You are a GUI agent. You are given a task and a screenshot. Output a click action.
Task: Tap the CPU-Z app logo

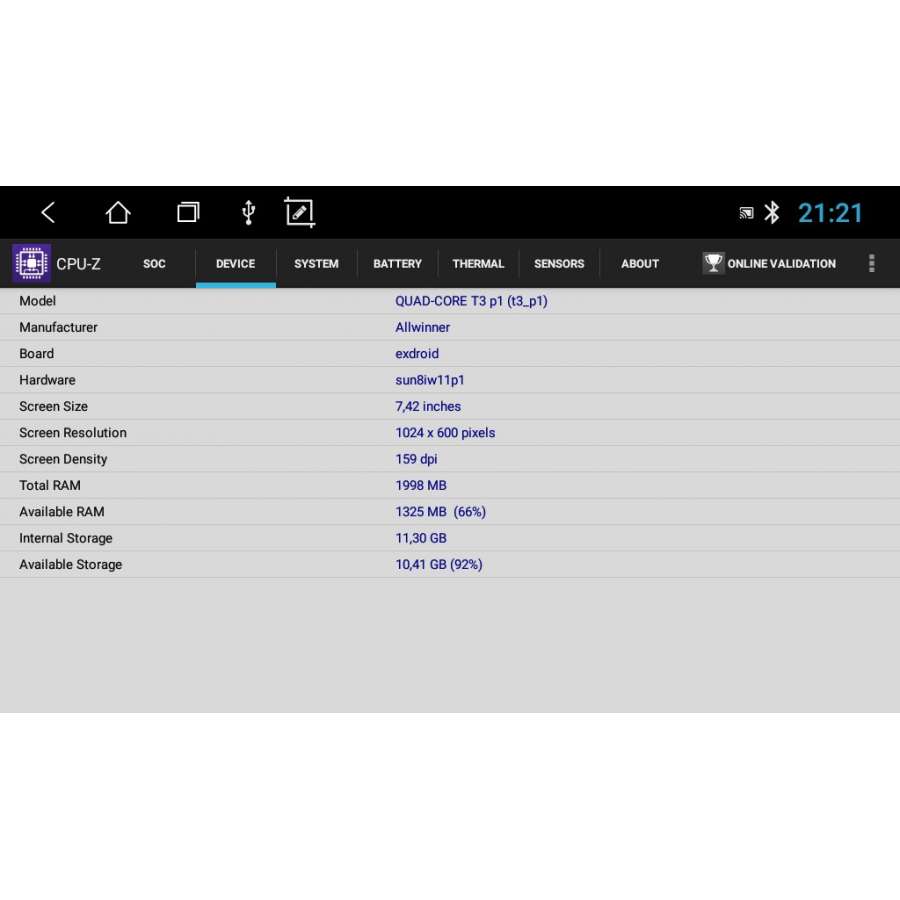[x=32, y=263]
